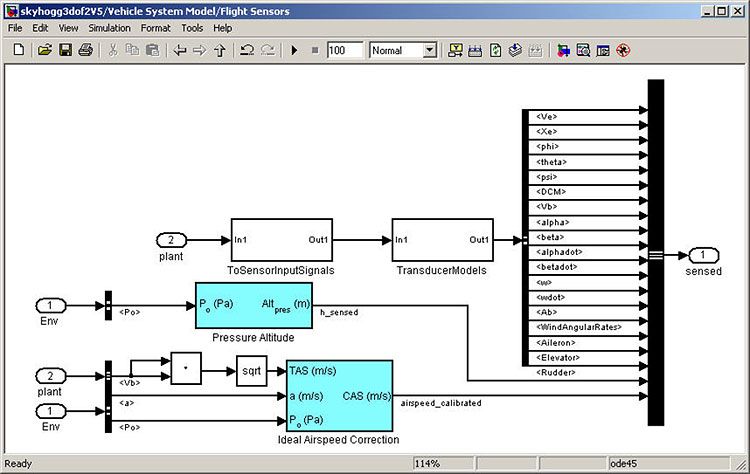Click the h_sensed signal label
Screen dimensions: 750x474
point(339,312)
